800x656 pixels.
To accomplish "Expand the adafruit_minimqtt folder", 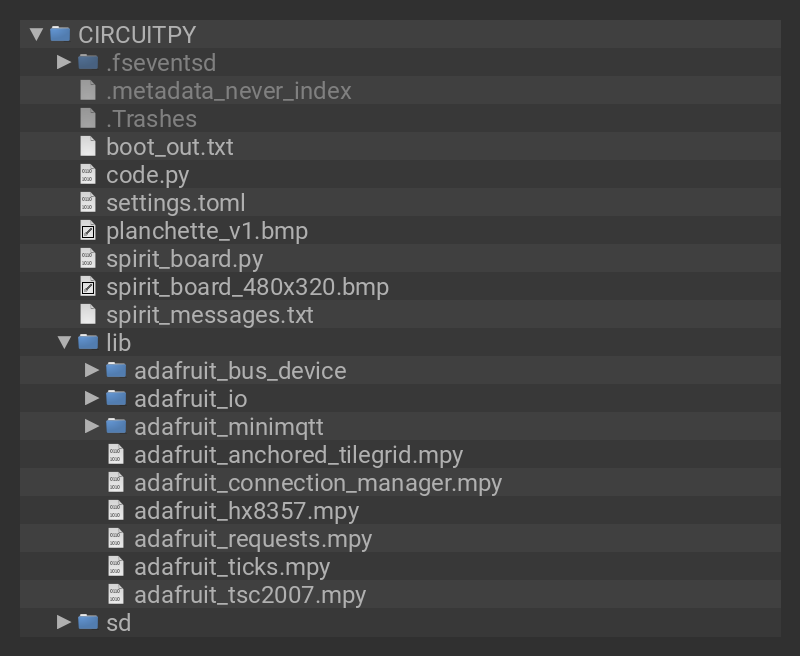I will (92, 426).
